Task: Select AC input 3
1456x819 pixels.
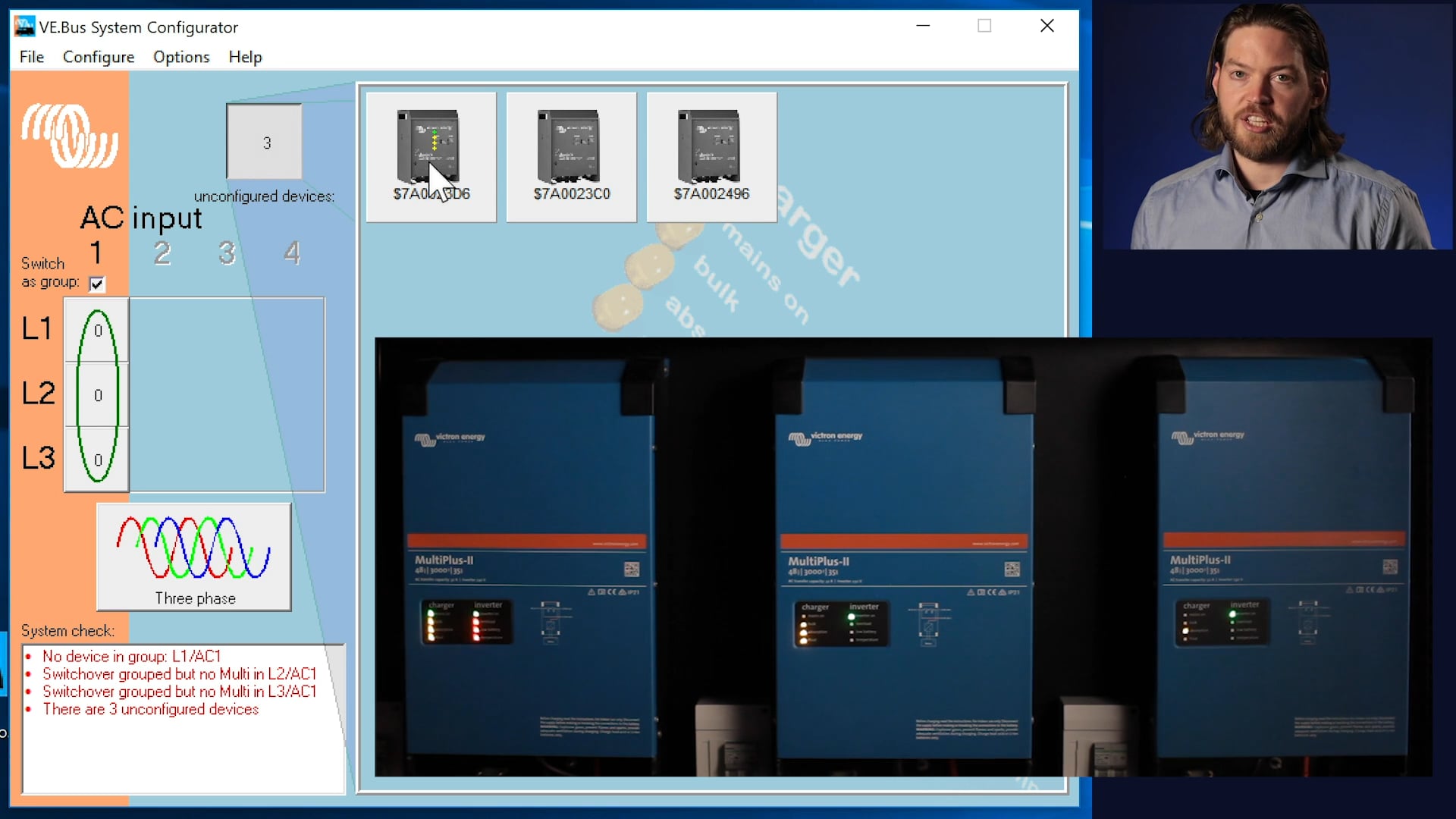Action: click(227, 253)
